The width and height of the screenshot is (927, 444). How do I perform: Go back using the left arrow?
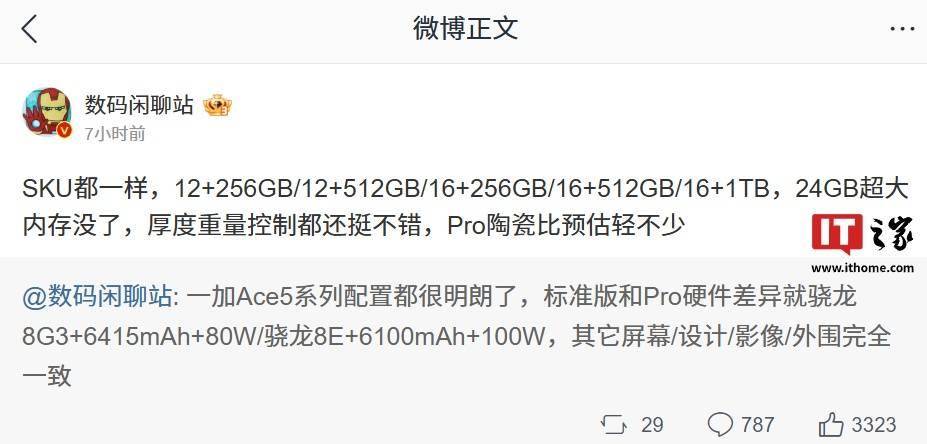[x=29, y=29]
